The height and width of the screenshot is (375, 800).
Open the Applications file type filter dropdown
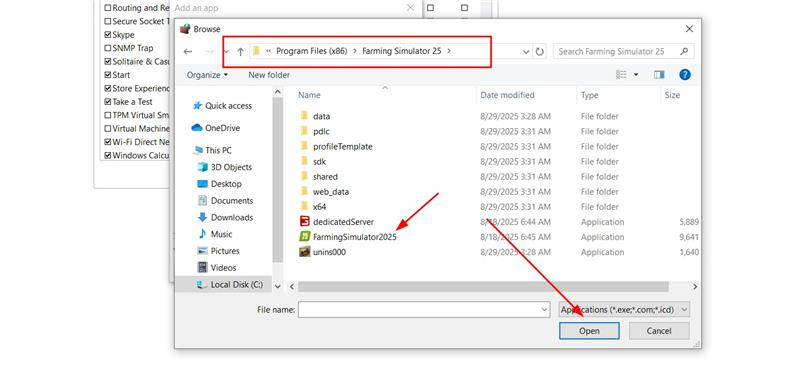coord(624,310)
